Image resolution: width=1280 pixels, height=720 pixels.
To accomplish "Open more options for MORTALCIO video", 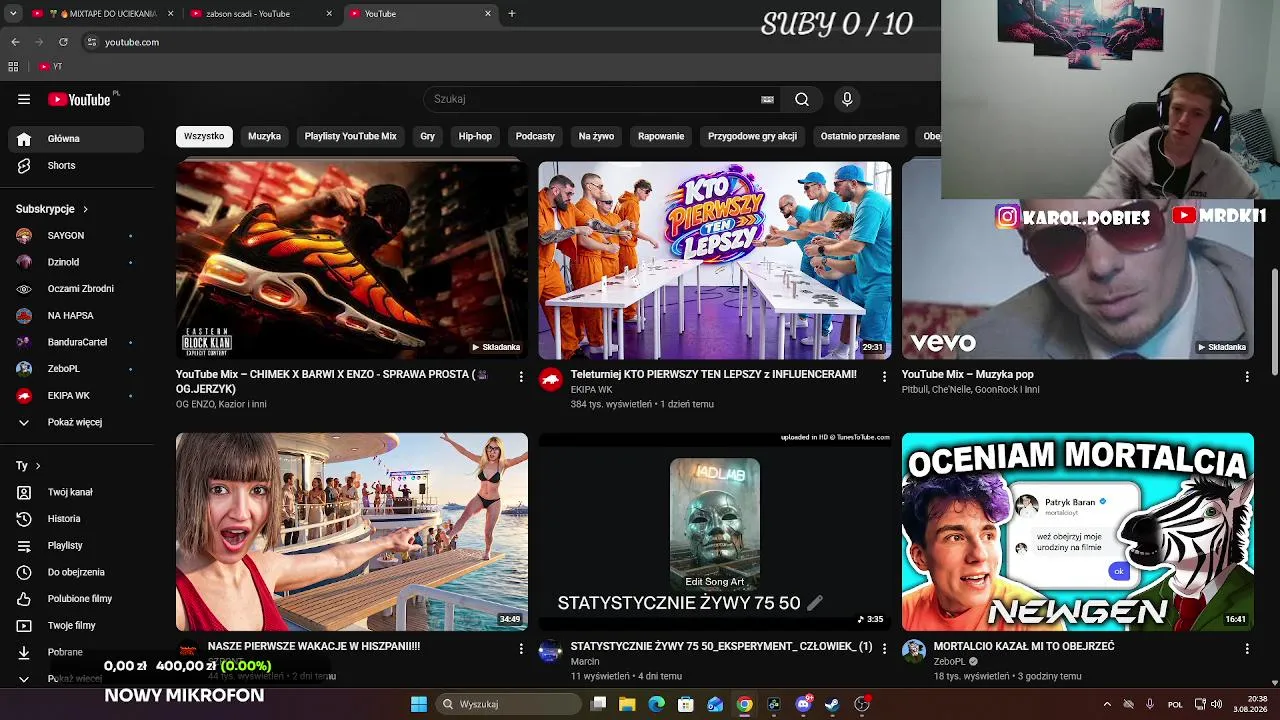I will (x=1247, y=648).
